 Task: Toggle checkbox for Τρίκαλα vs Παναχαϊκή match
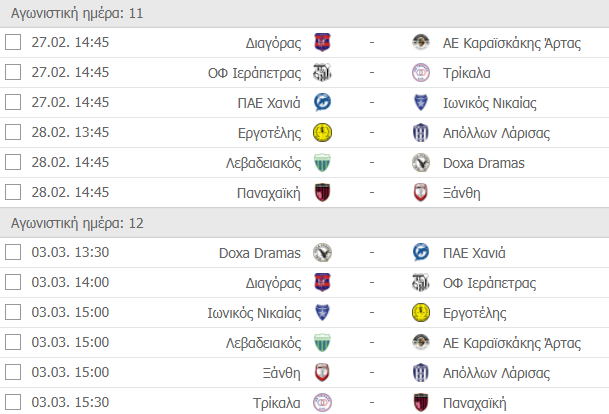click(x=13, y=403)
